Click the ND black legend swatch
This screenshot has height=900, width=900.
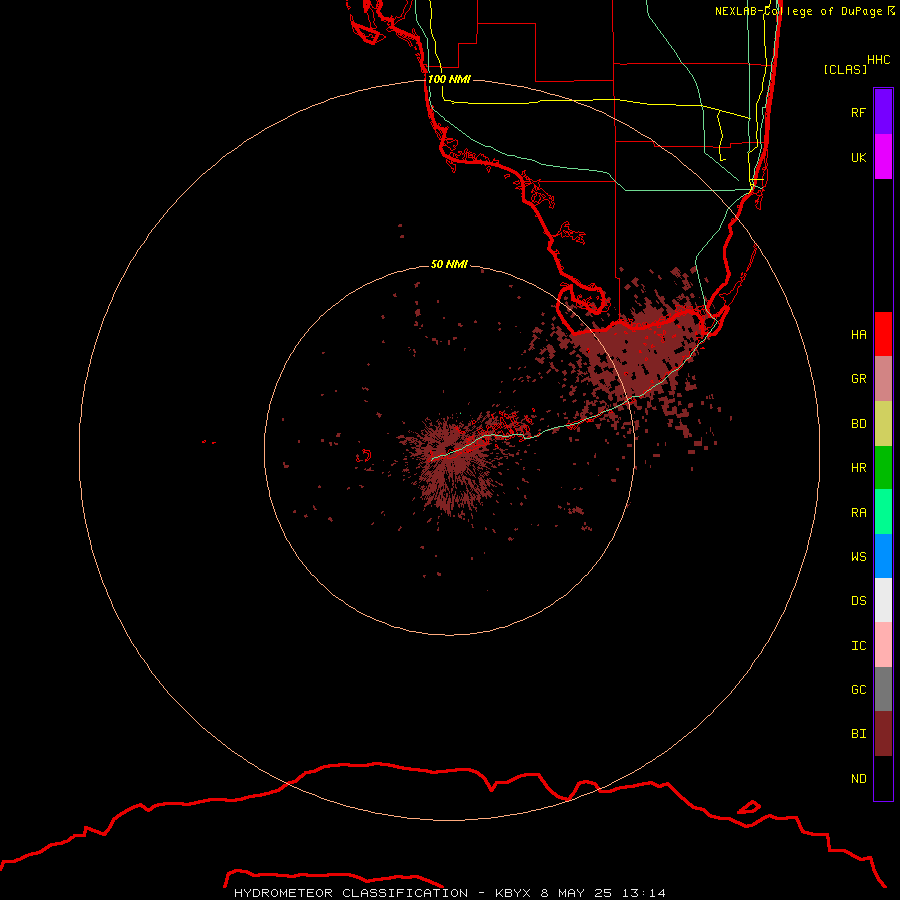883,778
